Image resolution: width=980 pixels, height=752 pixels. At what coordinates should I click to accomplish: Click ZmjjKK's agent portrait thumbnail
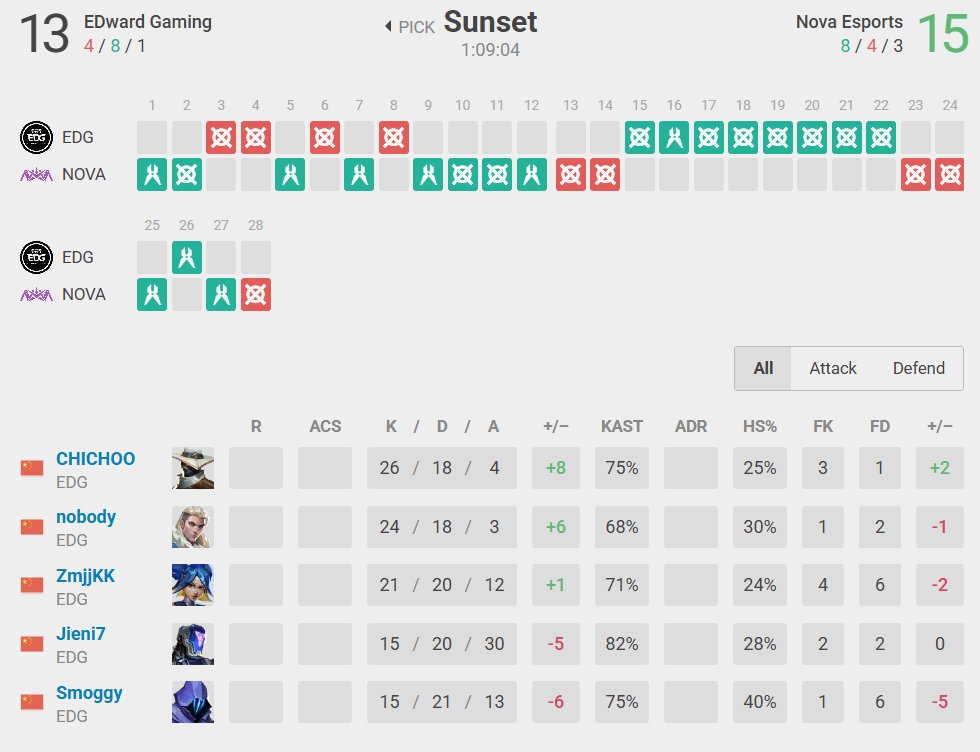coord(193,585)
